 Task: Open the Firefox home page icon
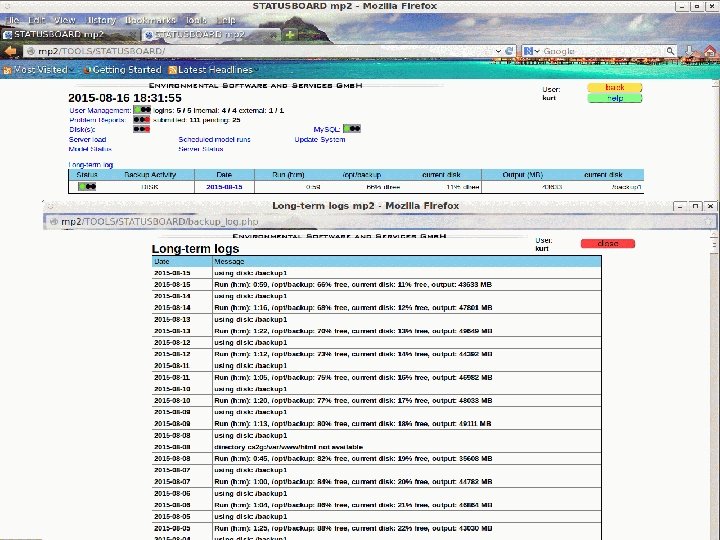point(710,51)
